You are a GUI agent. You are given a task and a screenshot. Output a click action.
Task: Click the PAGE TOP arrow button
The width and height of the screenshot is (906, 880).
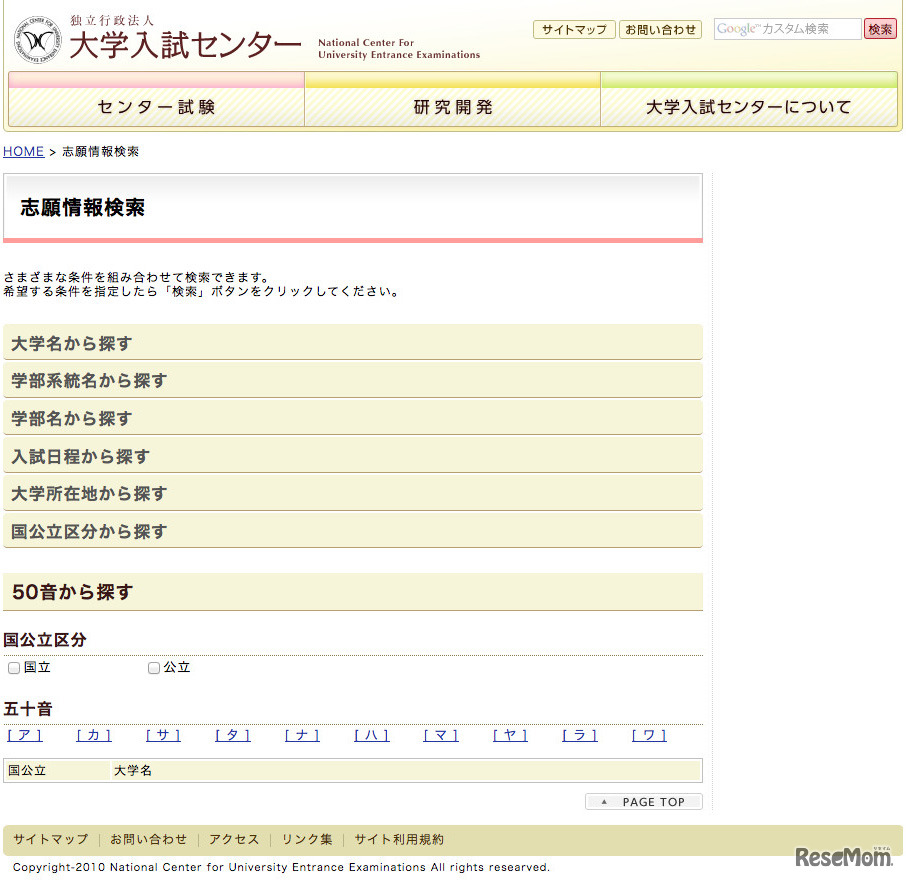(x=643, y=801)
